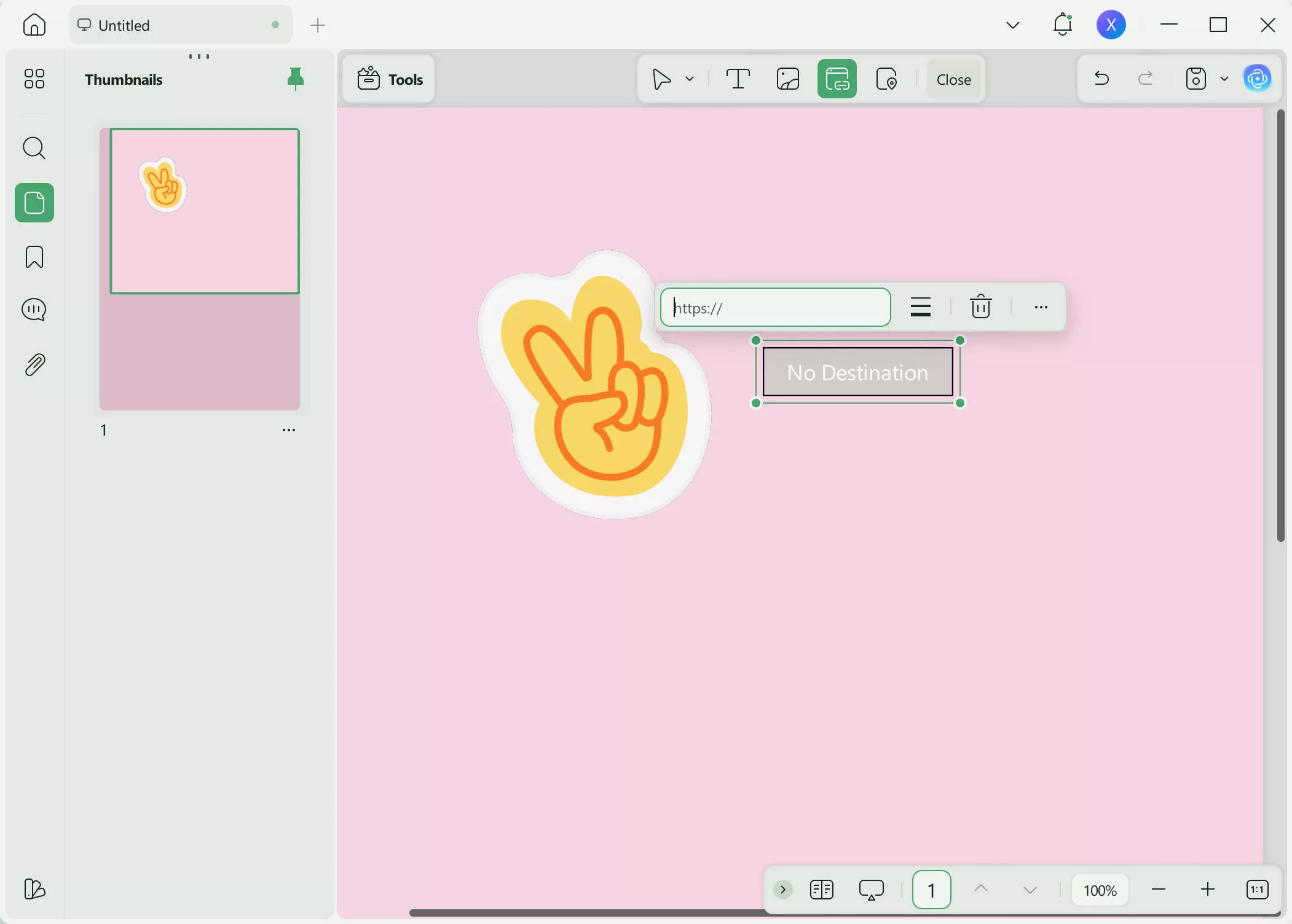Click the active Link tool icon
Screen dimensions: 1292x924
[837, 79]
